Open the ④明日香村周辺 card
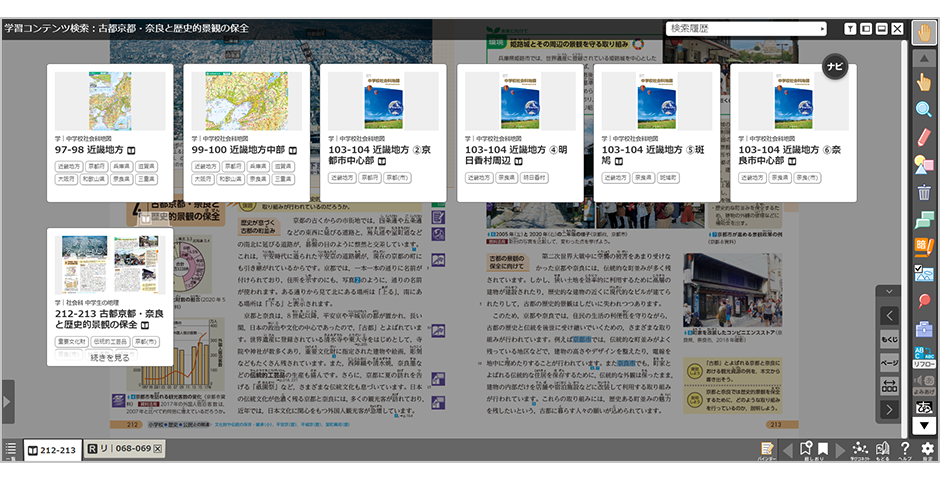The height and width of the screenshot is (480, 940). tap(520, 132)
